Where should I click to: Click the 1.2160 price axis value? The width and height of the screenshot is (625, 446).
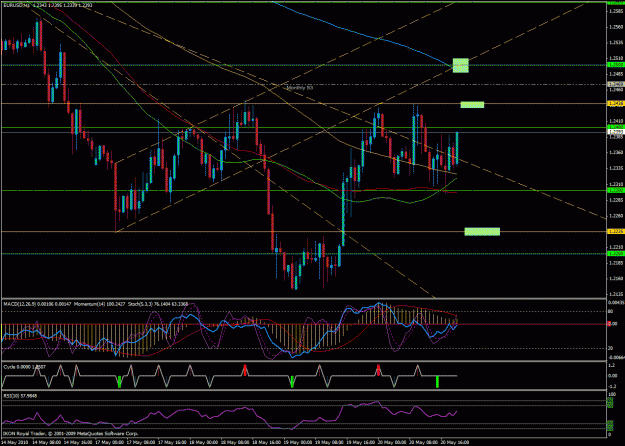pos(614,279)
